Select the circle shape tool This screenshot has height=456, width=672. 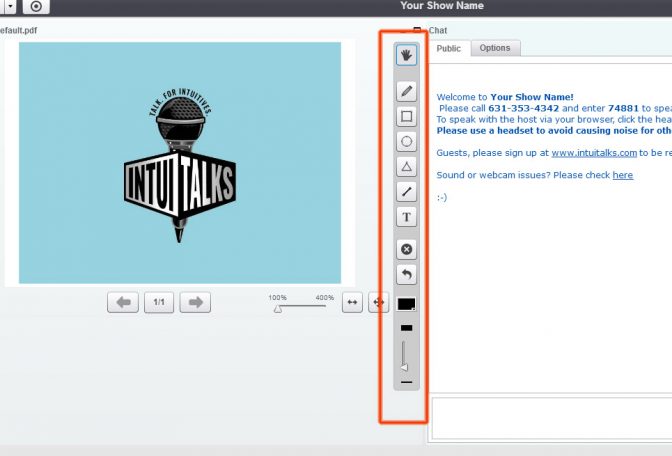(406, 141)
